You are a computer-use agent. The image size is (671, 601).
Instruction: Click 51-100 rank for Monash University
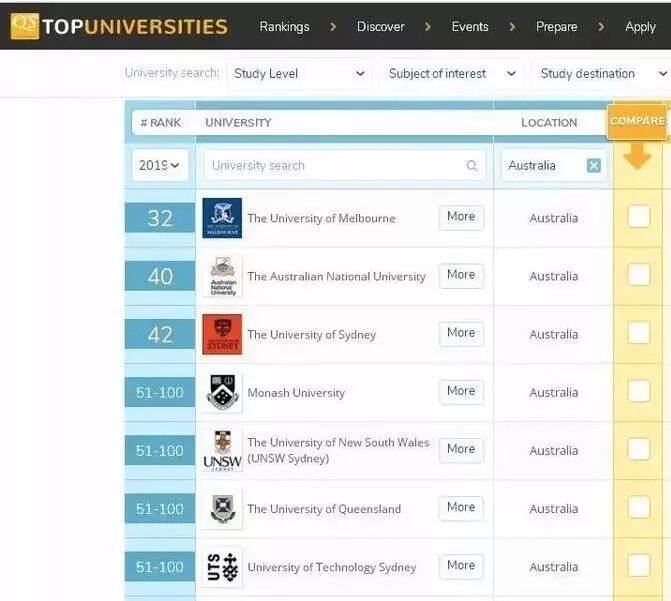(160, 393)
